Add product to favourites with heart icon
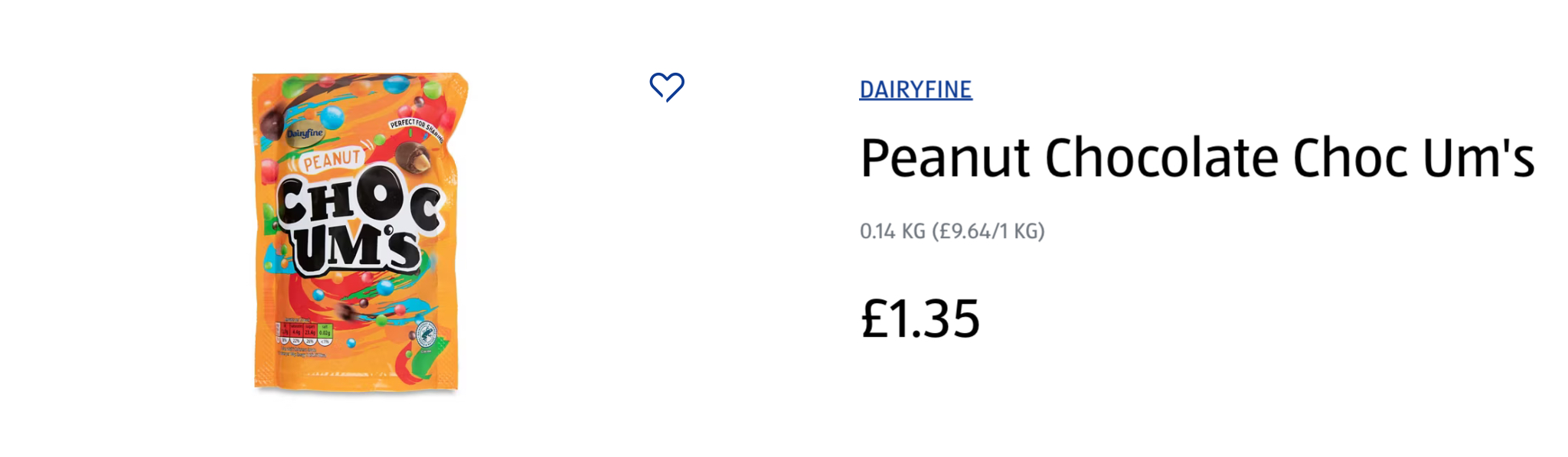Screen dimensions: 1568x457 click(x=667, y=87)
